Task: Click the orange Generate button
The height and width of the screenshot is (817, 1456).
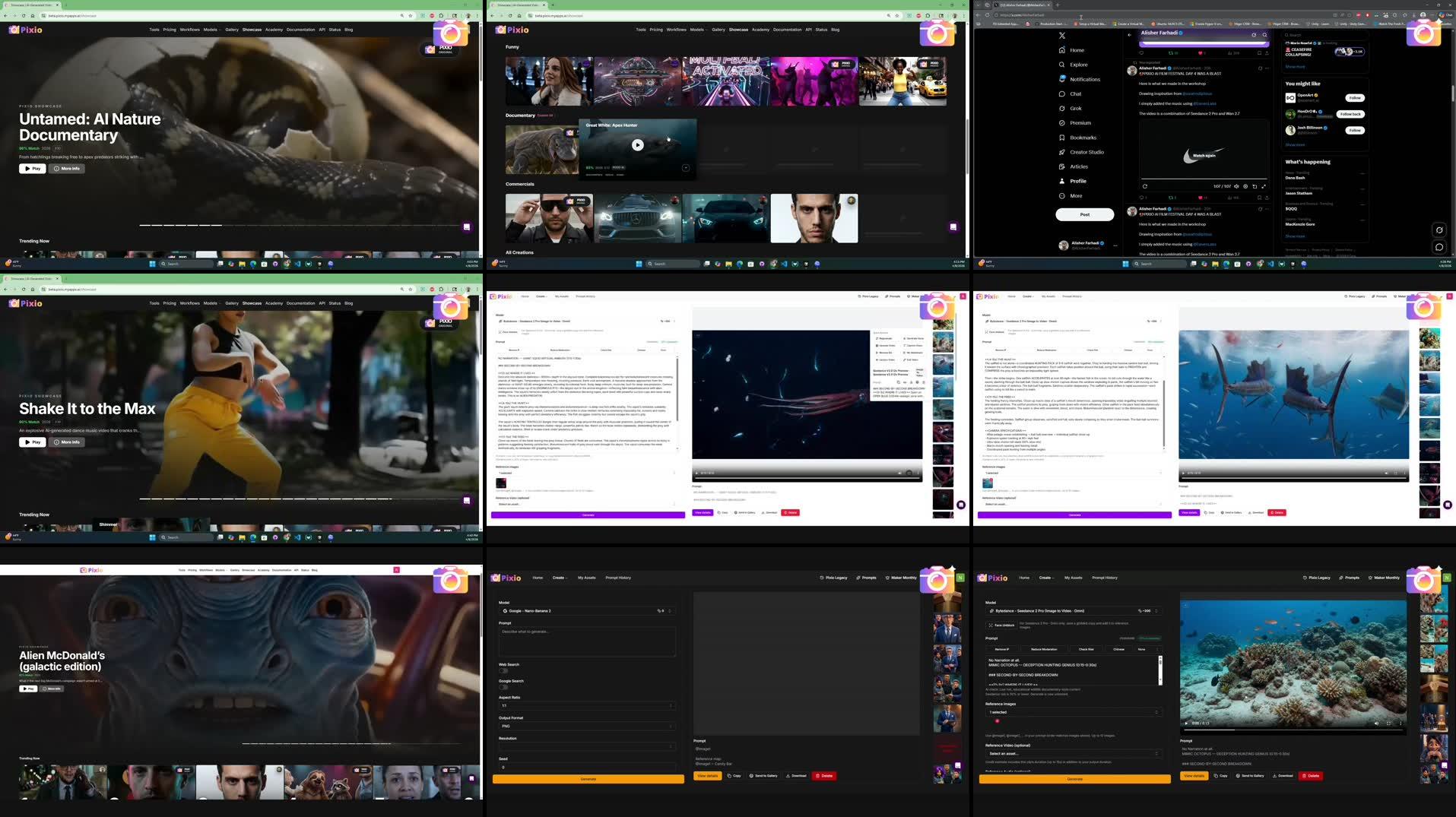Action: [x=588, y=778]
